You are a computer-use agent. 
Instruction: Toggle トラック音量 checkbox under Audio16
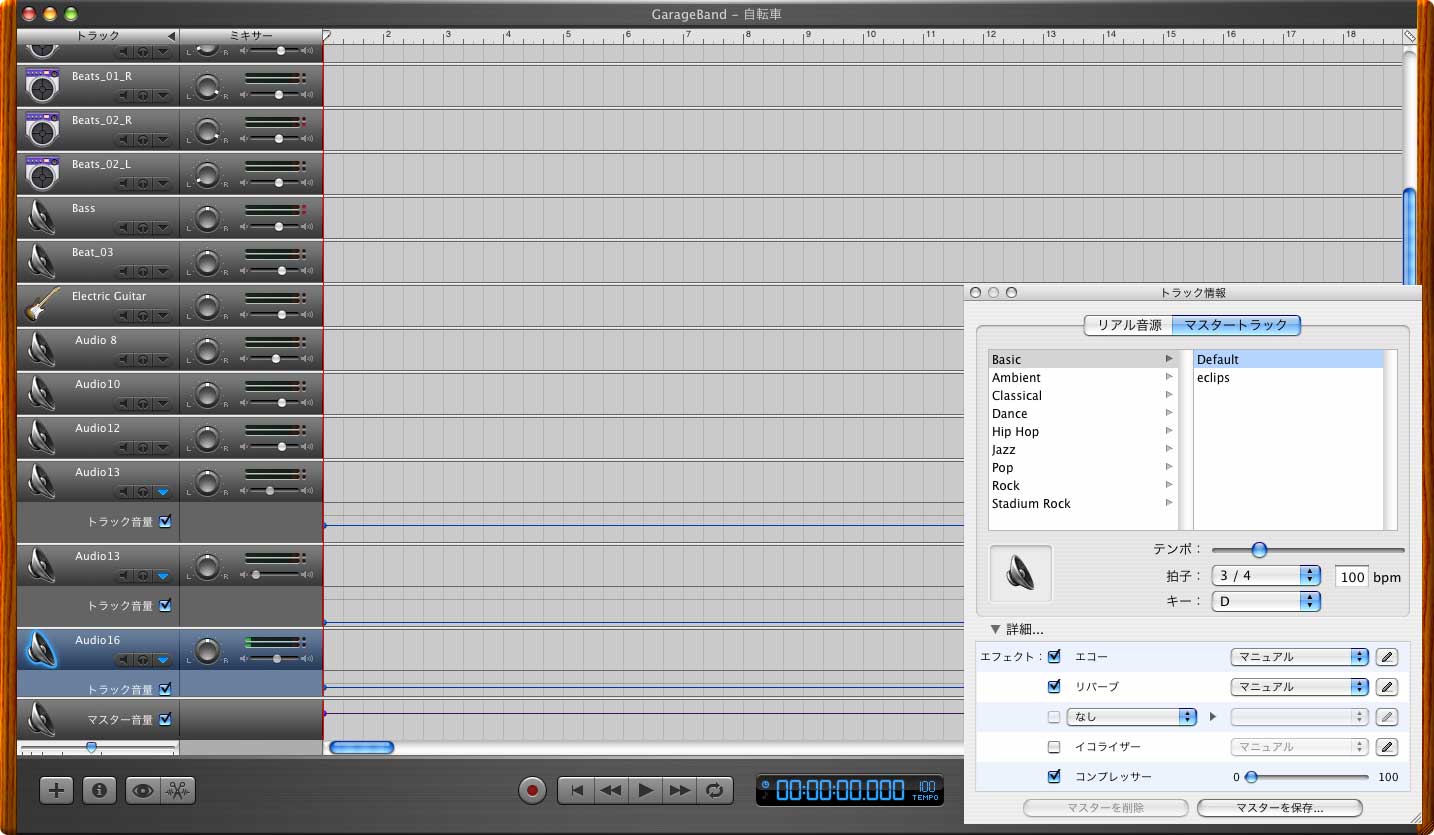(165, 689)
